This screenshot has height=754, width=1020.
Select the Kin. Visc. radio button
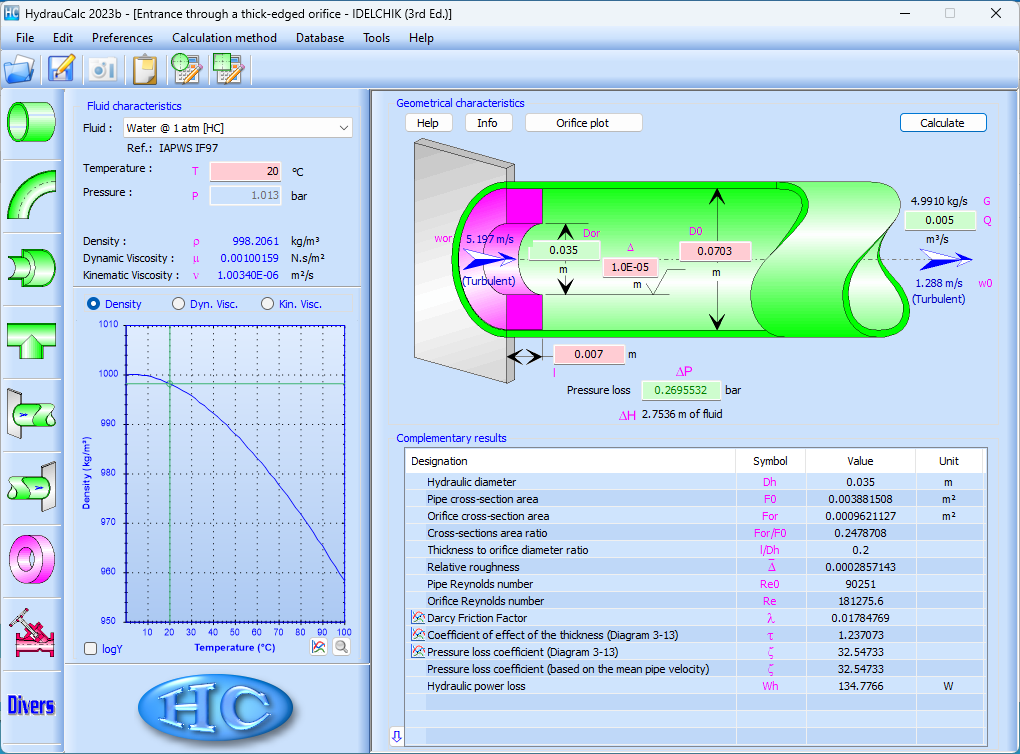tap(267, 304)
